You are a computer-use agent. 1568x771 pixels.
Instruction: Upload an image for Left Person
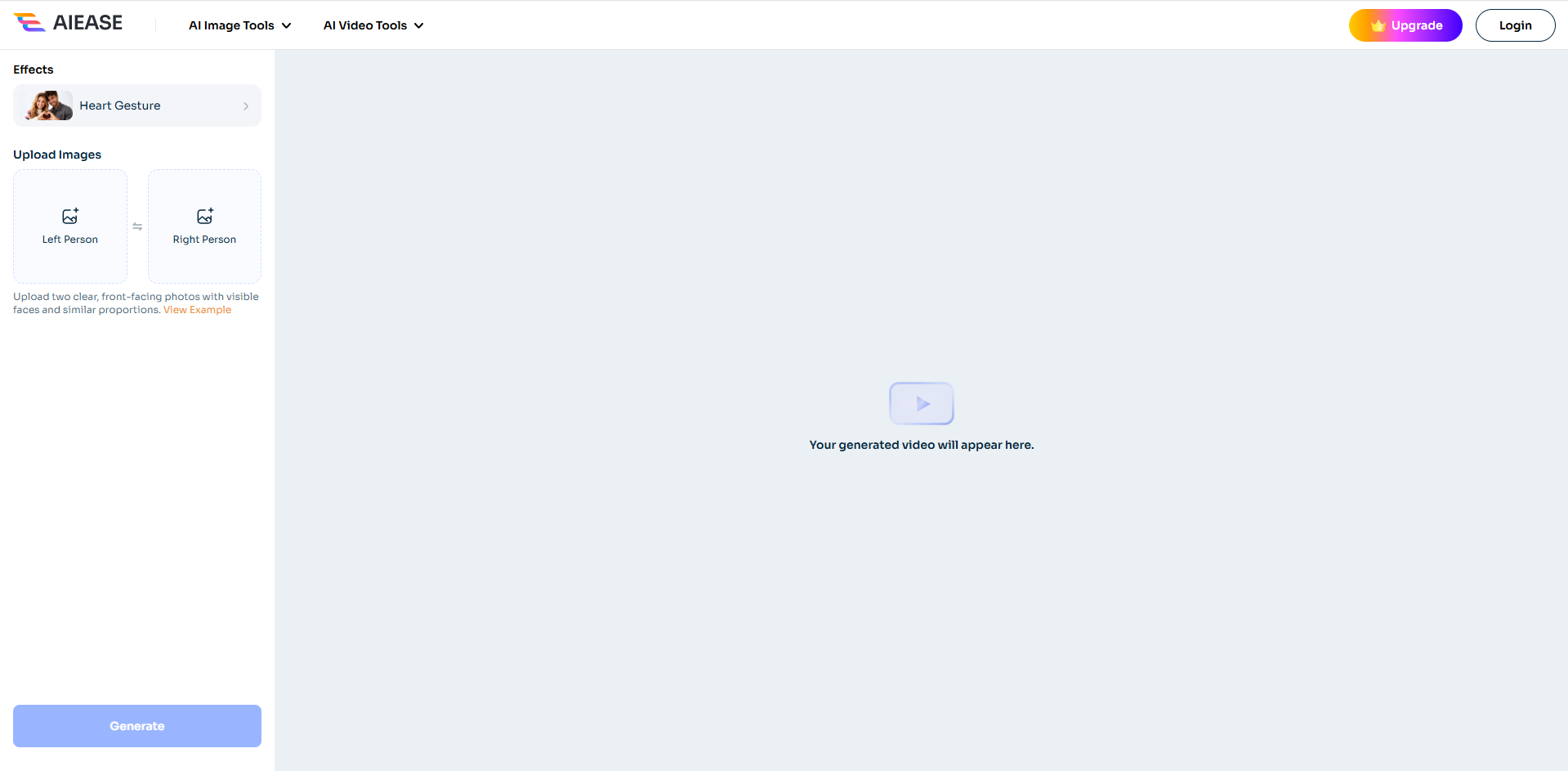pos(70,226)
